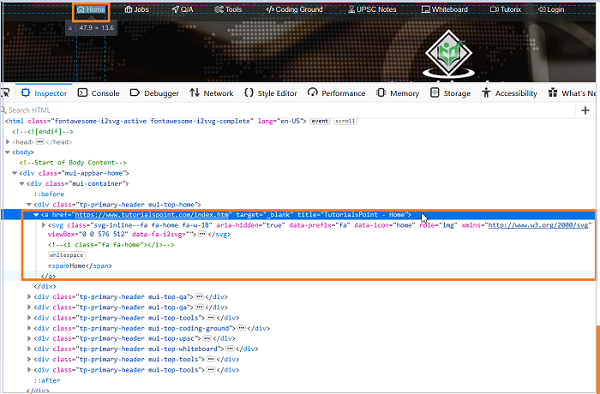600x394 pixels.
Task: Open the Memory tool
Action: pos(398,93)
